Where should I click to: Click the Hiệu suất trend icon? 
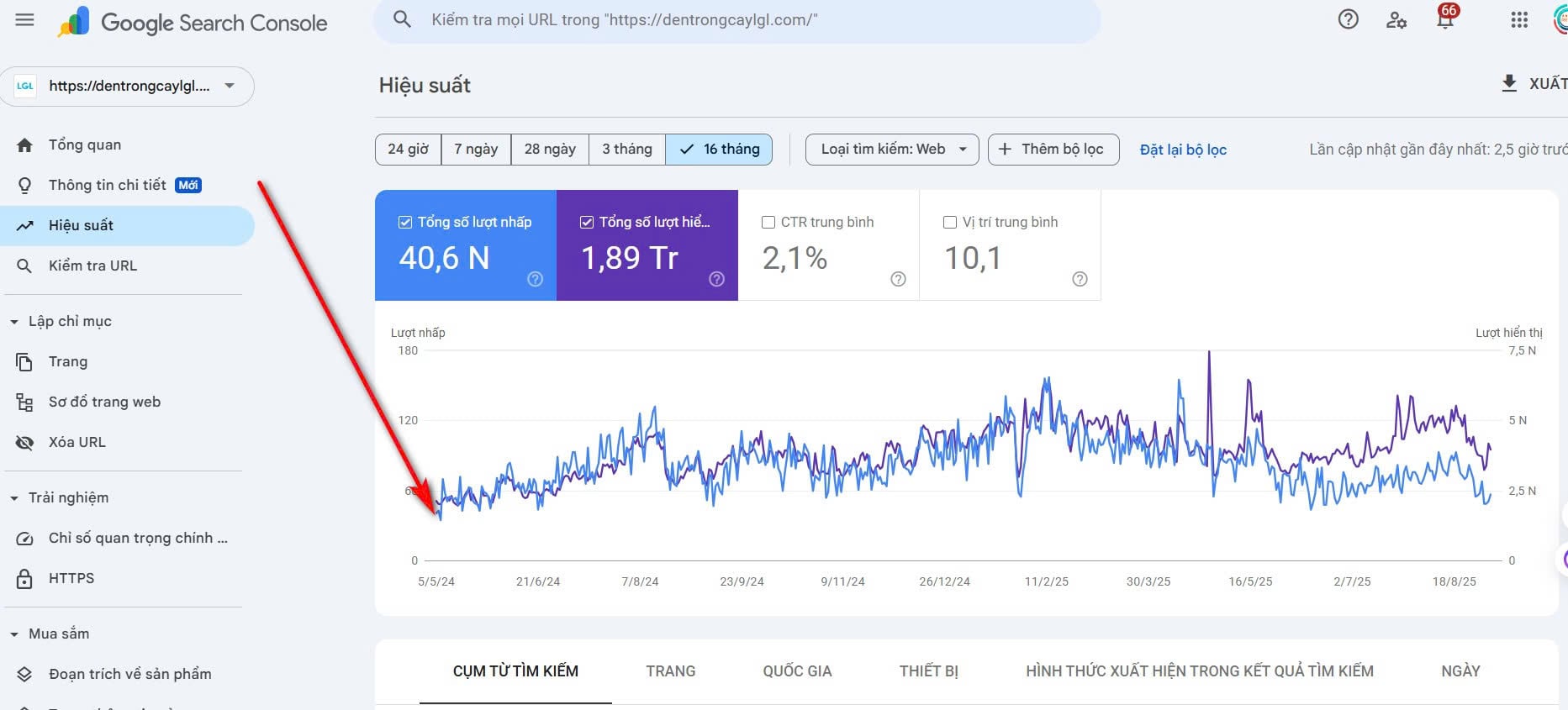25,225
